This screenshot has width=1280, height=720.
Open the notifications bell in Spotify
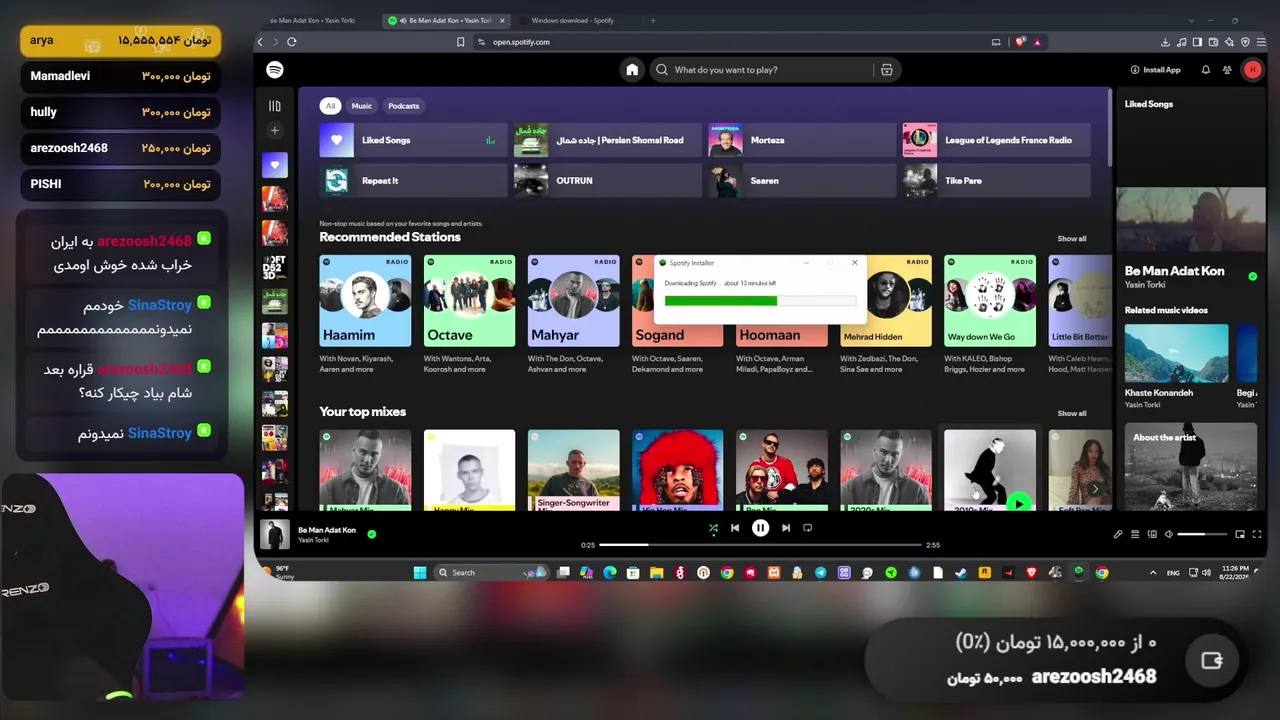pyautogui.click(x=1205, y=70)
